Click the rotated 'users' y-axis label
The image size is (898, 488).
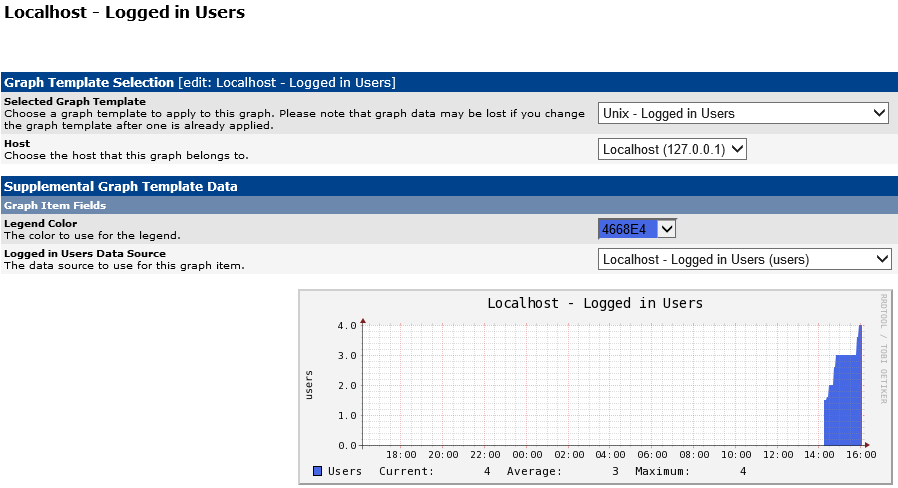309,385
